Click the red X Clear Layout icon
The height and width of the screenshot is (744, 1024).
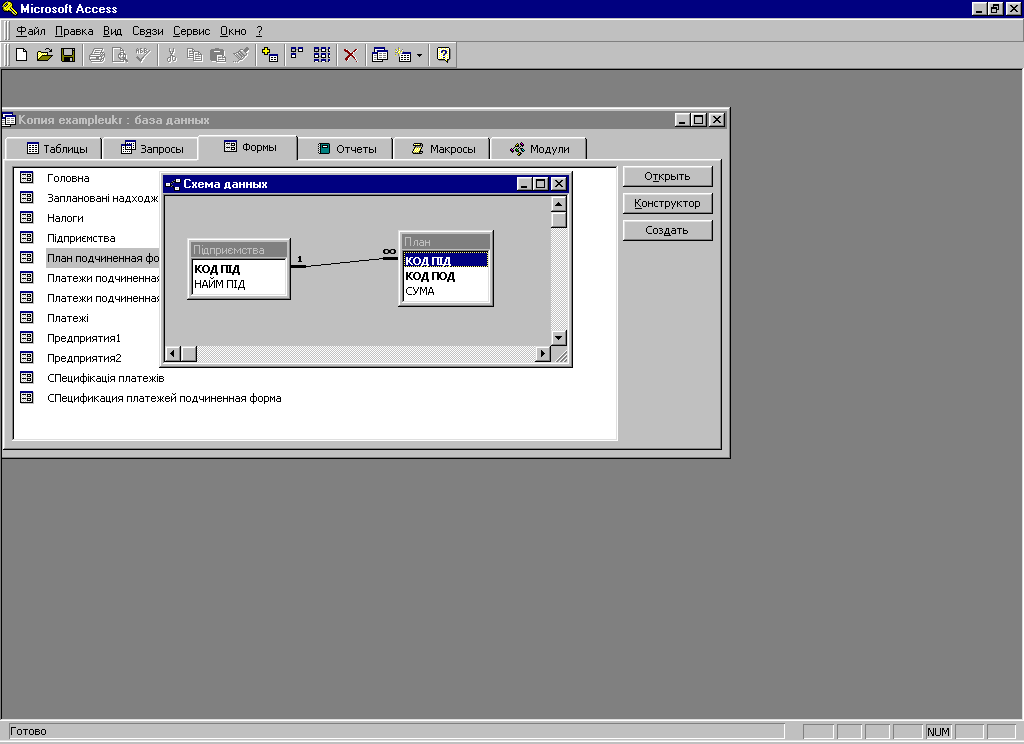[351, 55]
